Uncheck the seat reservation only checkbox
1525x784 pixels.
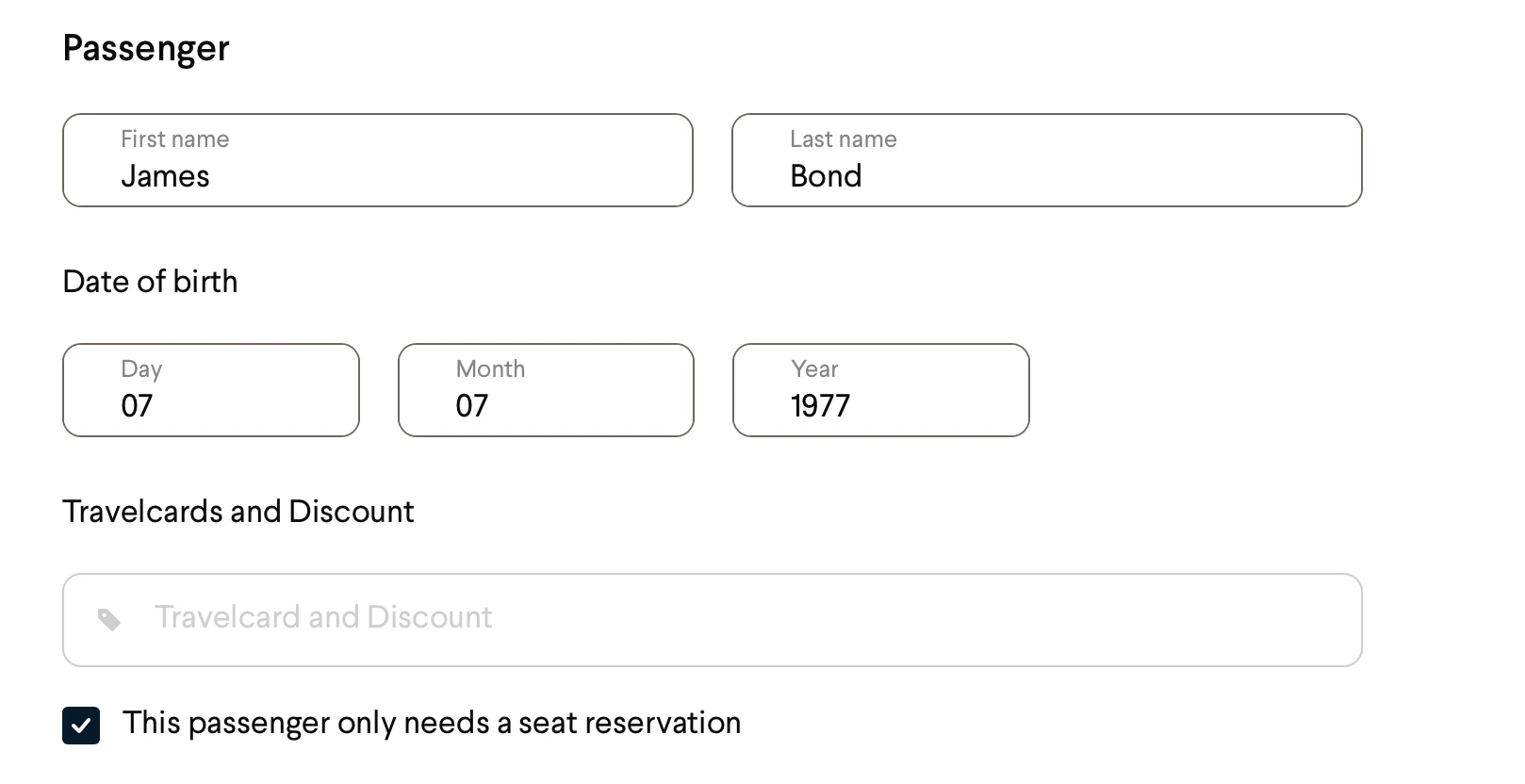[x=81, y=726]
